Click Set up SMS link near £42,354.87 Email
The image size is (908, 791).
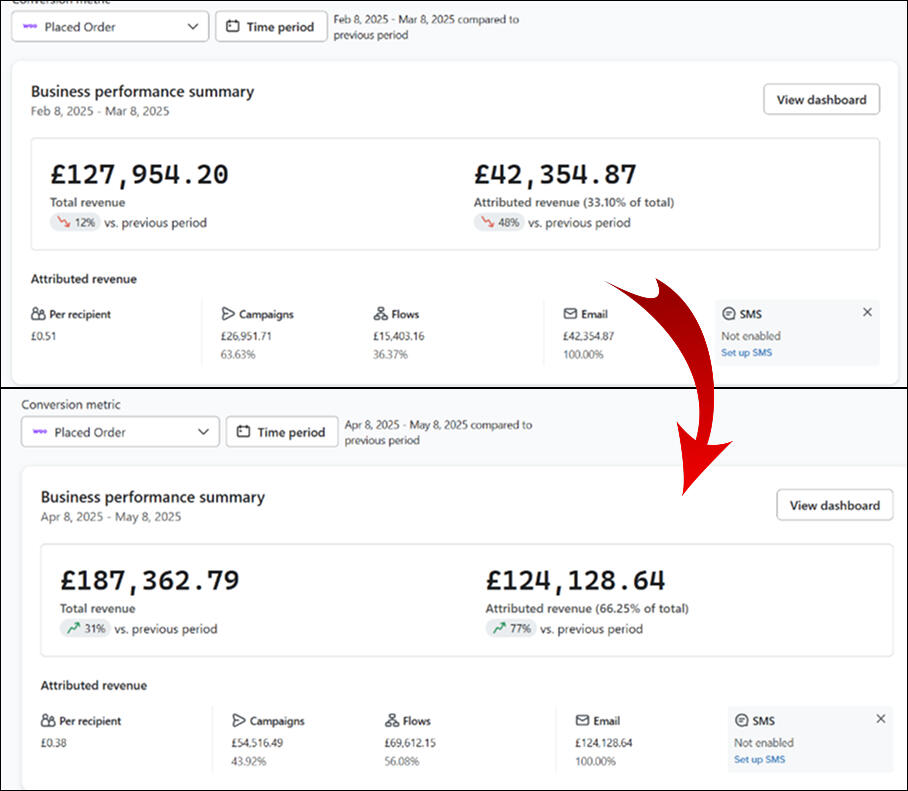[746, 352]
